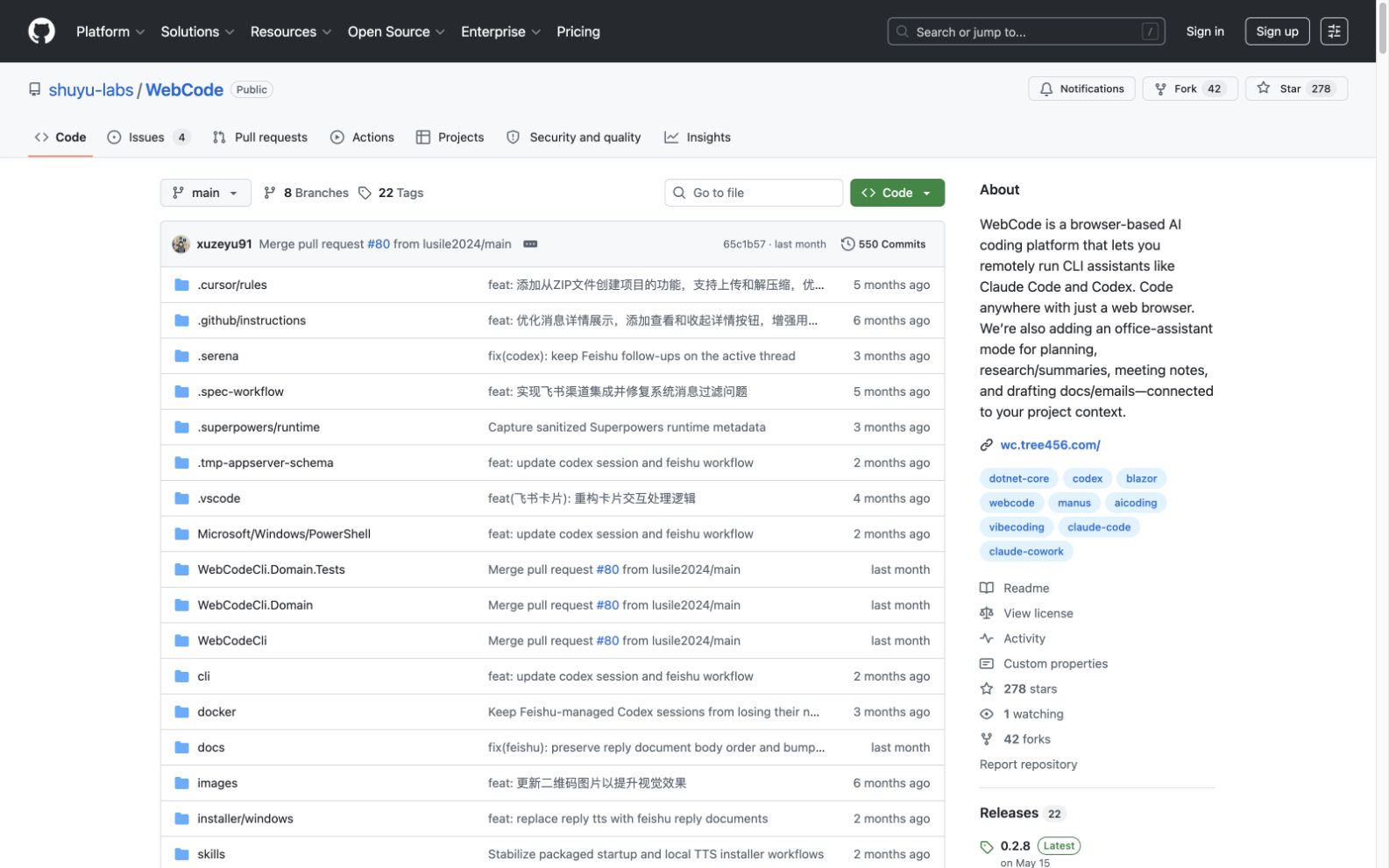Open the 22 Tags link
The width and height of the screenshot is (1389, 868).
click(x=391, y=193)
